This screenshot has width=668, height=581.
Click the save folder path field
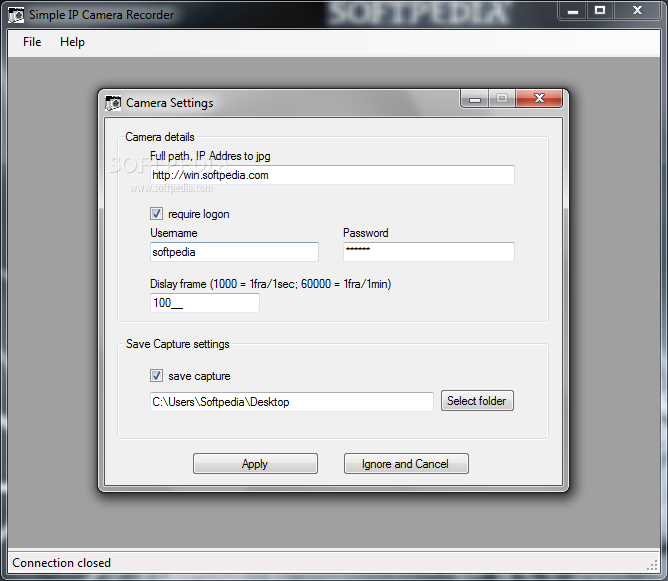(x=292, y=402)
